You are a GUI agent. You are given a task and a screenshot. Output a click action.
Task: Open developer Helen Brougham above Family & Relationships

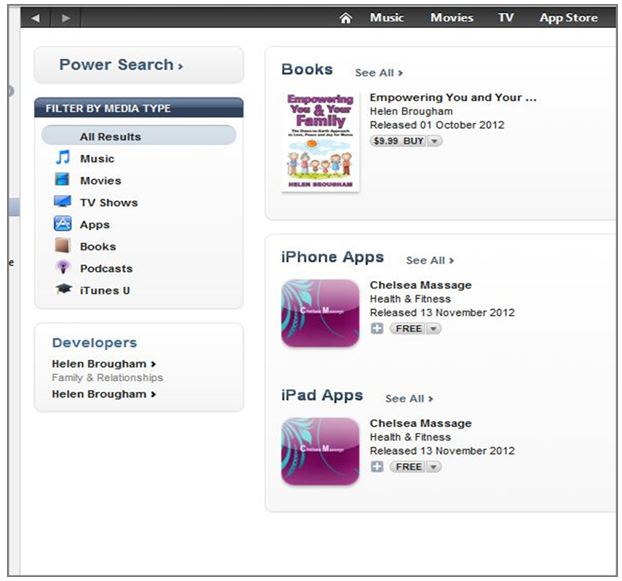pyautogui.click(x=104, y=364)
